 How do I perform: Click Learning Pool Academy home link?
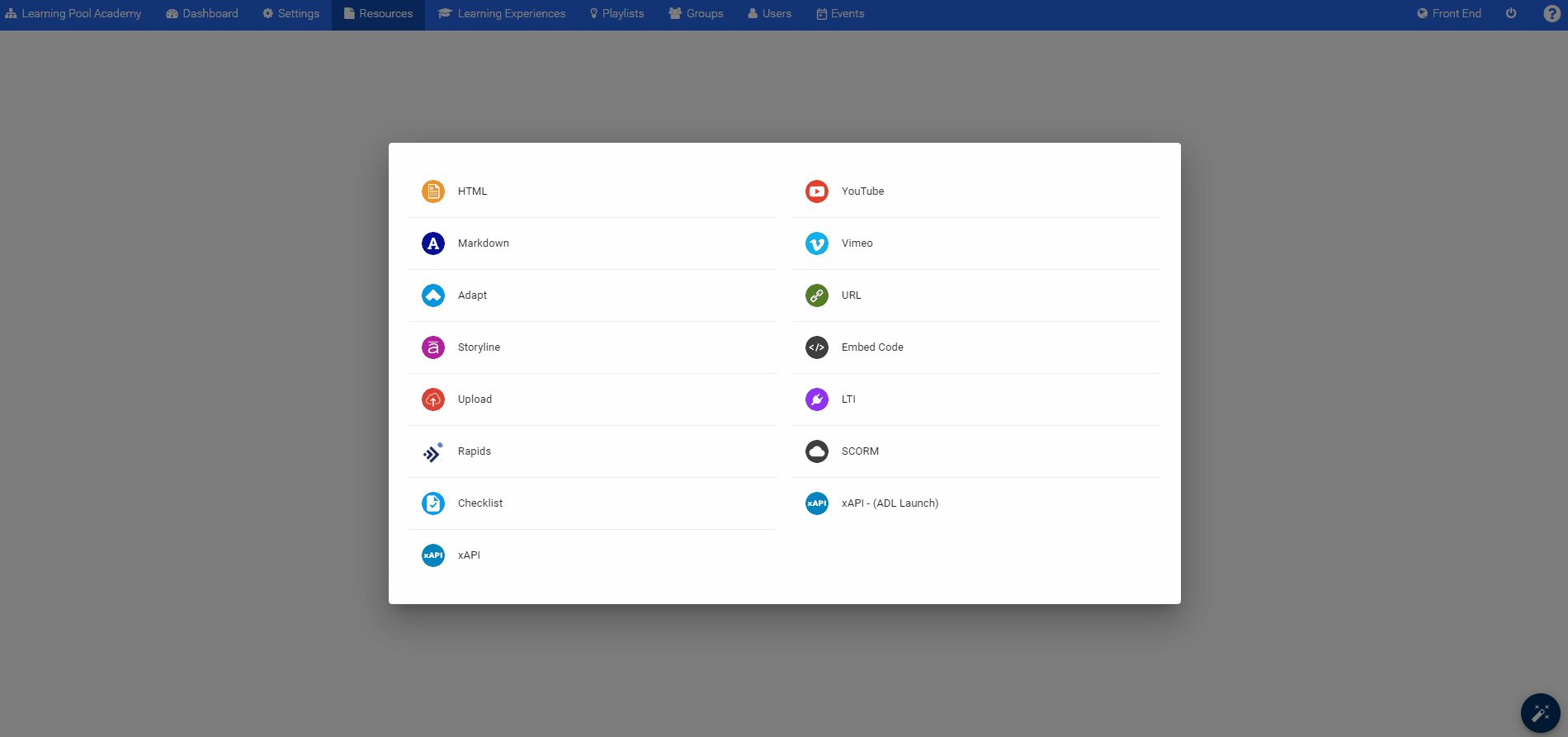(73, 14)
